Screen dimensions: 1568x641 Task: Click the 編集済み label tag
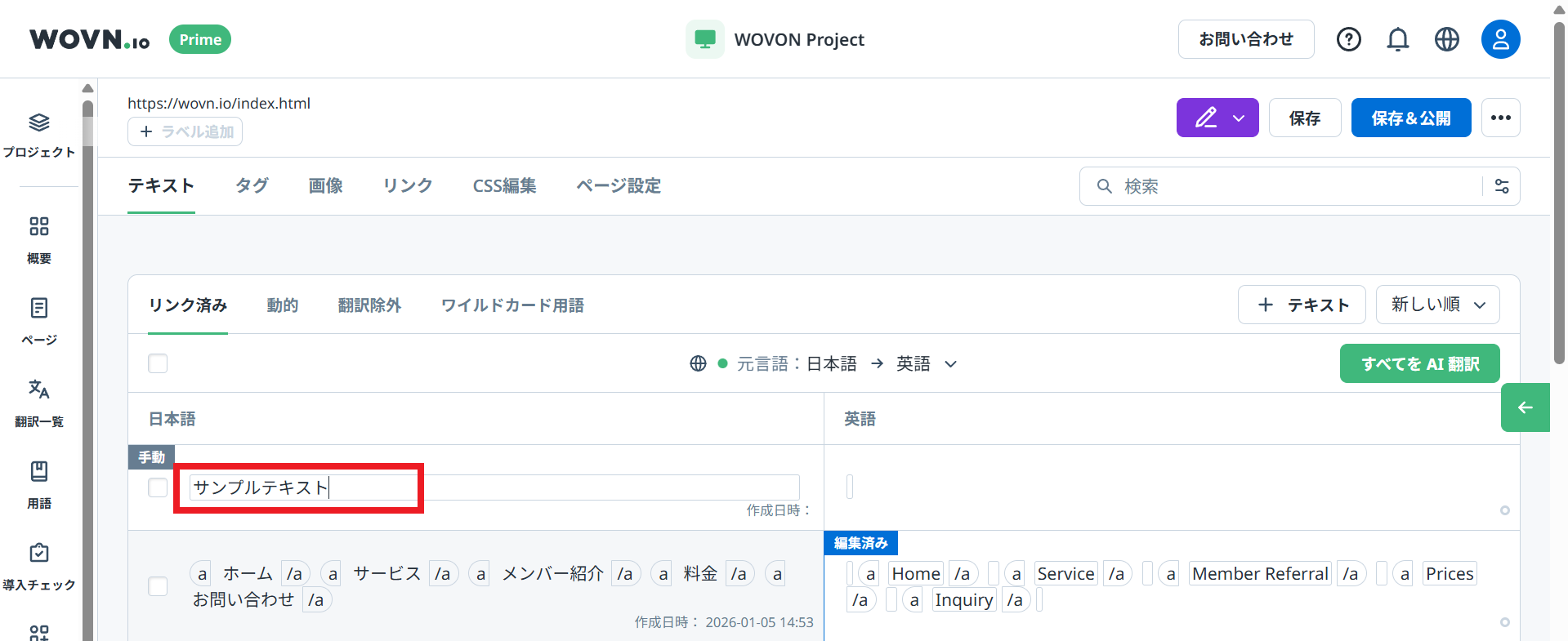coord(860,543)
